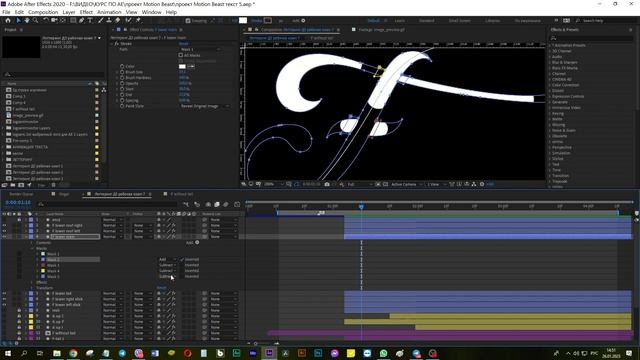Open the mask mode dropdown of Mask 2

(x=167, y=259)
